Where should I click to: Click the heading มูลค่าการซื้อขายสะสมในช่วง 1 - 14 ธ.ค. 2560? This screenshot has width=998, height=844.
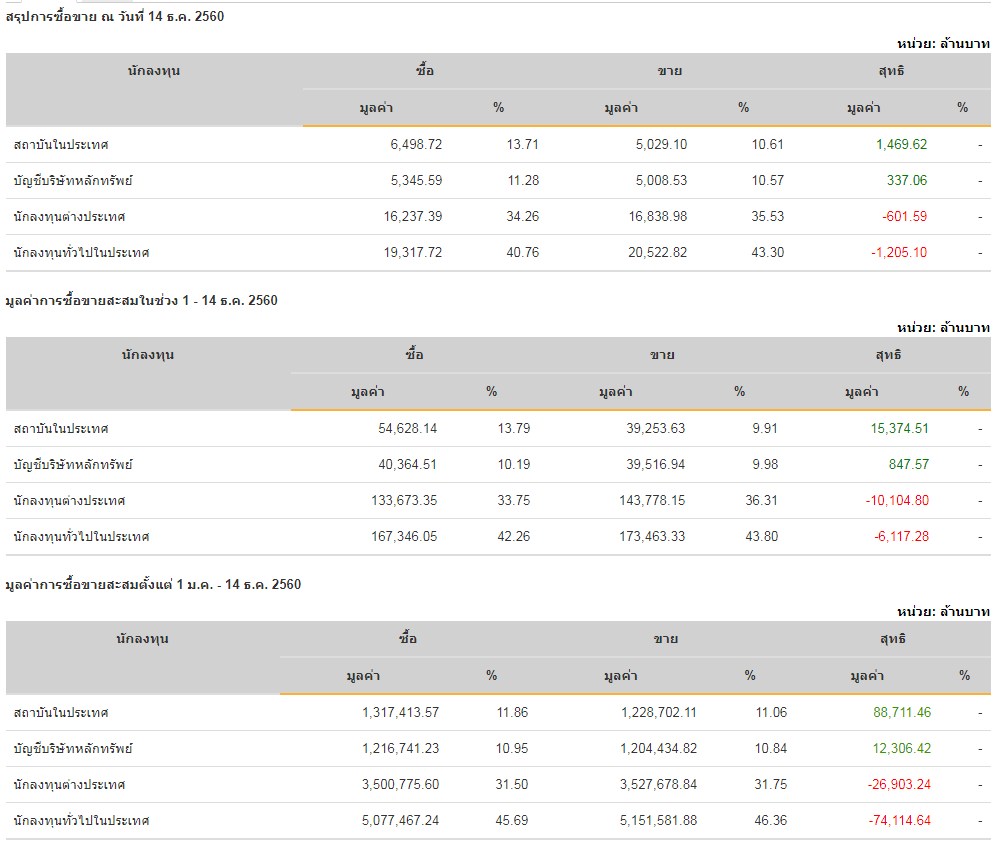coord(141,300)
